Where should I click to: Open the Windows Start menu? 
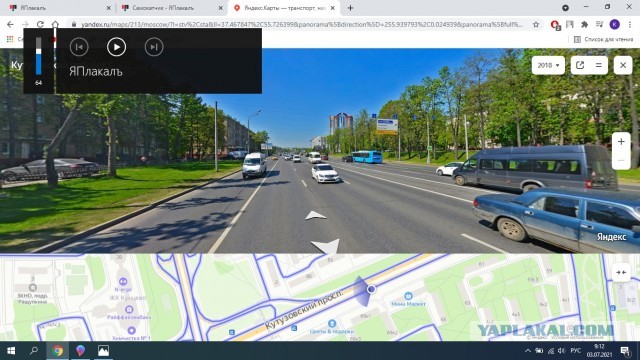pyautogui.click(x=11, y=351)
